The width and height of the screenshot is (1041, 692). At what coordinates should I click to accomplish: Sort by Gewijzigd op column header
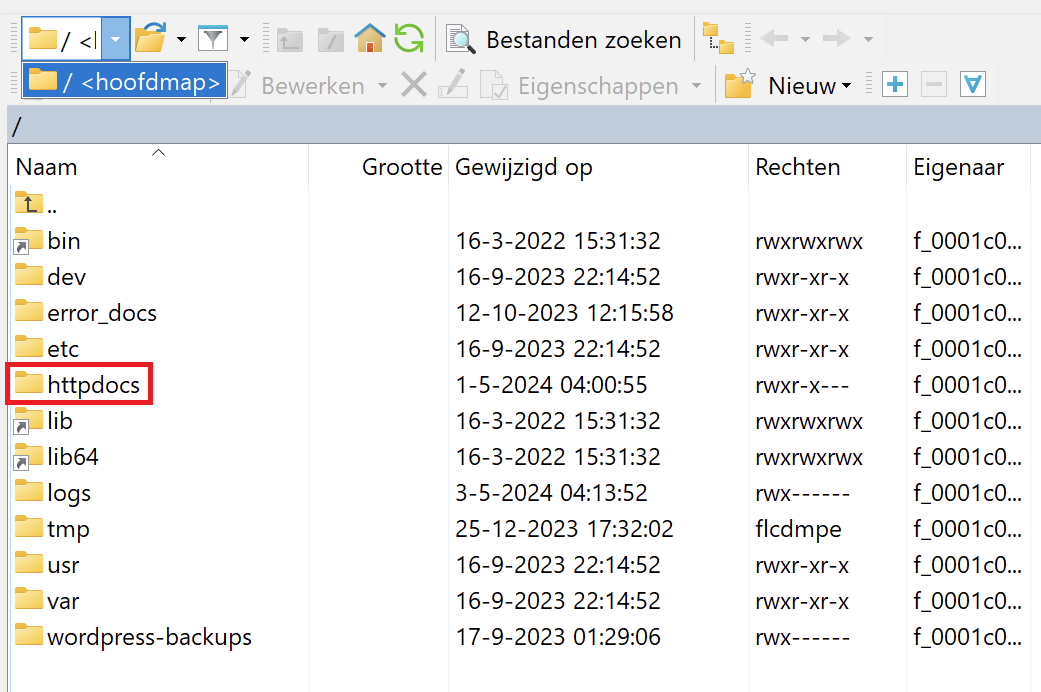point(523,167)
